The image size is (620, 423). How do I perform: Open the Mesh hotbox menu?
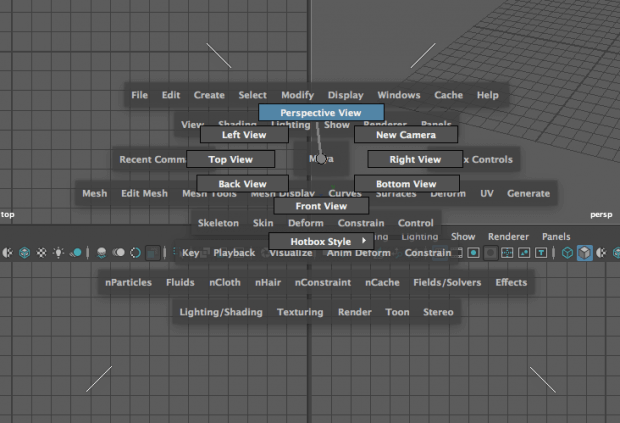point(95,193)
